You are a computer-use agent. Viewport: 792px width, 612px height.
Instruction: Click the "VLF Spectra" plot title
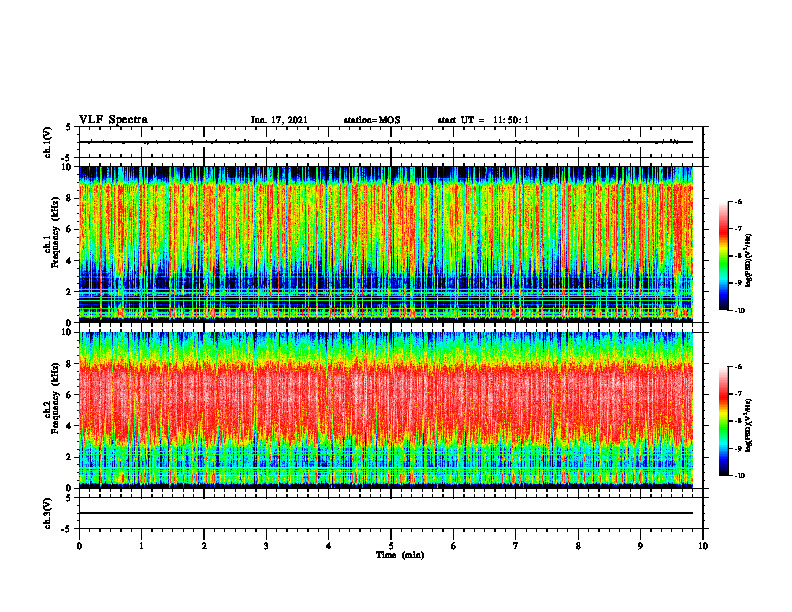click(x=113, y=120)
